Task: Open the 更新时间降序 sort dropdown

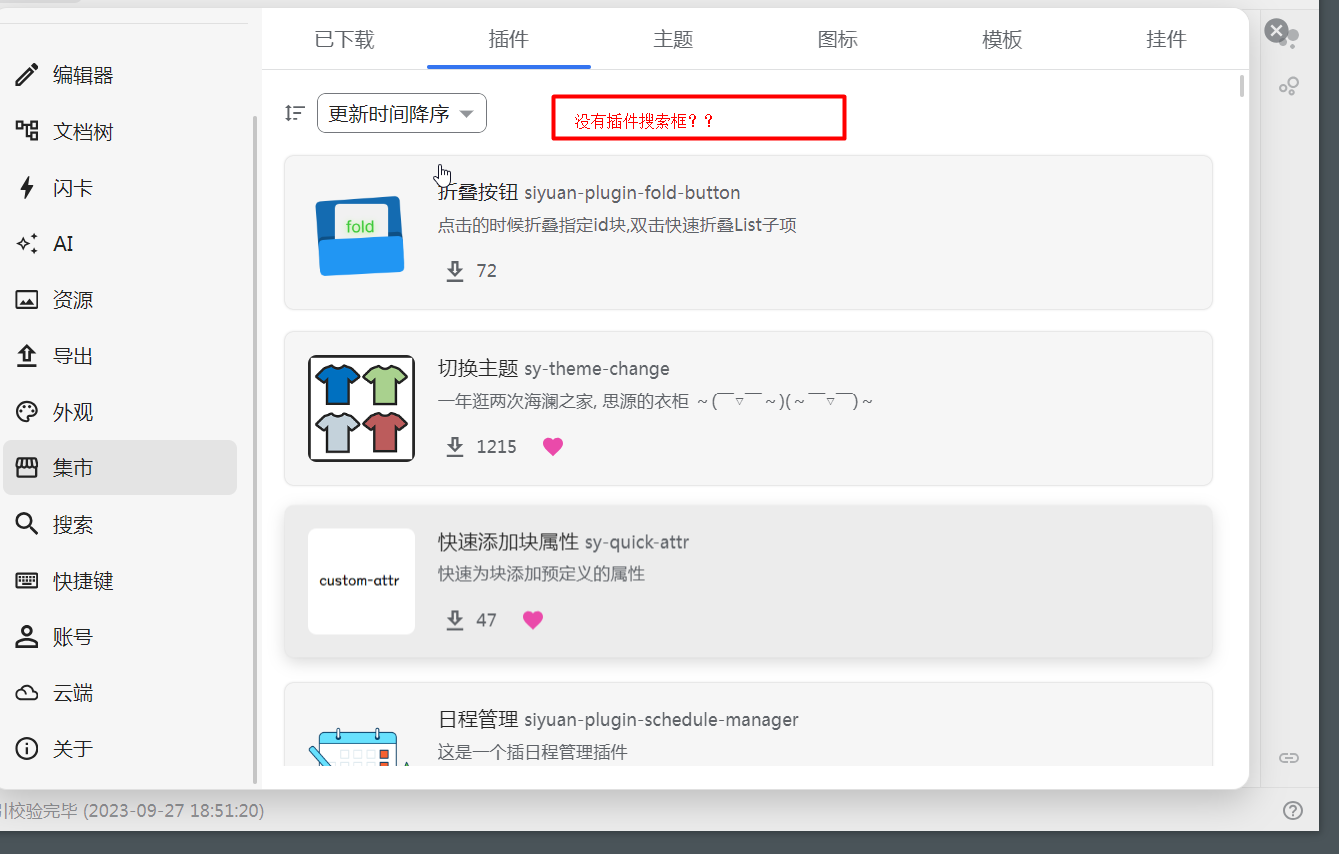Action: [402, 113]
